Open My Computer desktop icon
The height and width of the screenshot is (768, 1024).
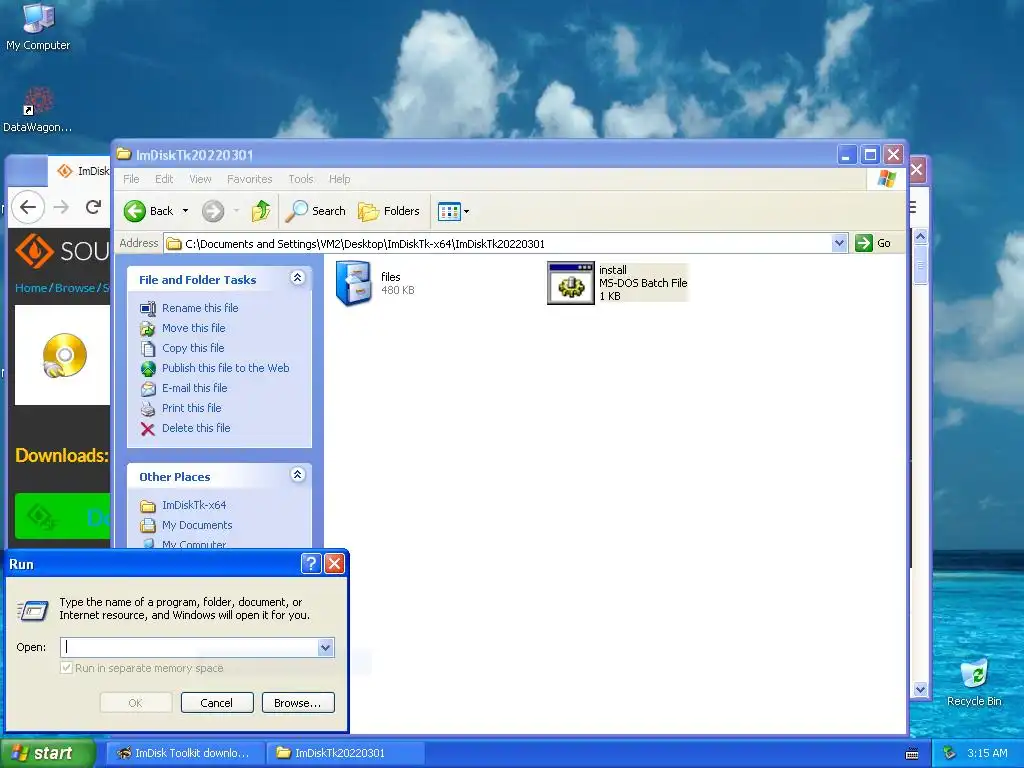click(x=38, y=26)
